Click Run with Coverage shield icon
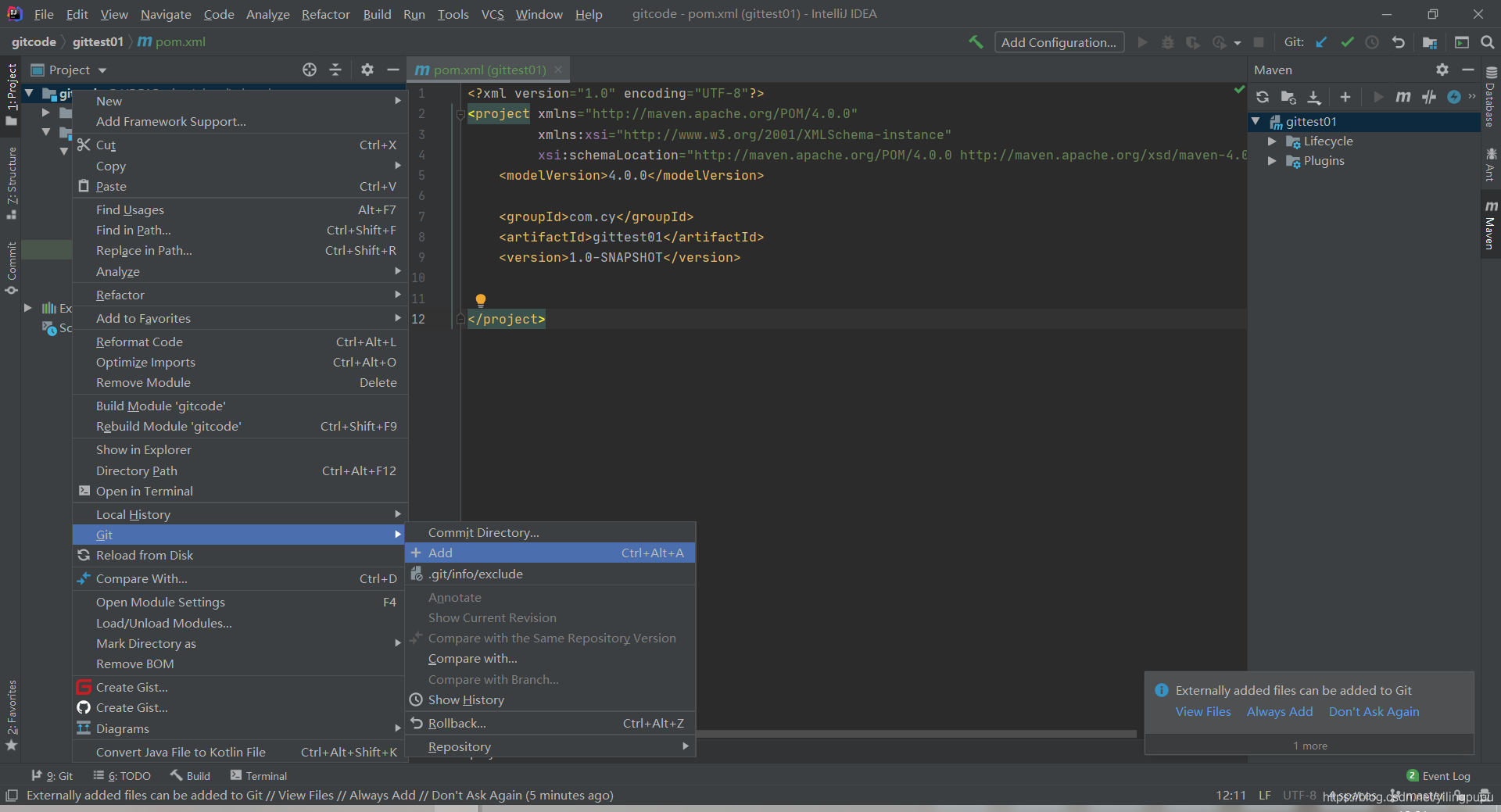 coord(1193,42)
